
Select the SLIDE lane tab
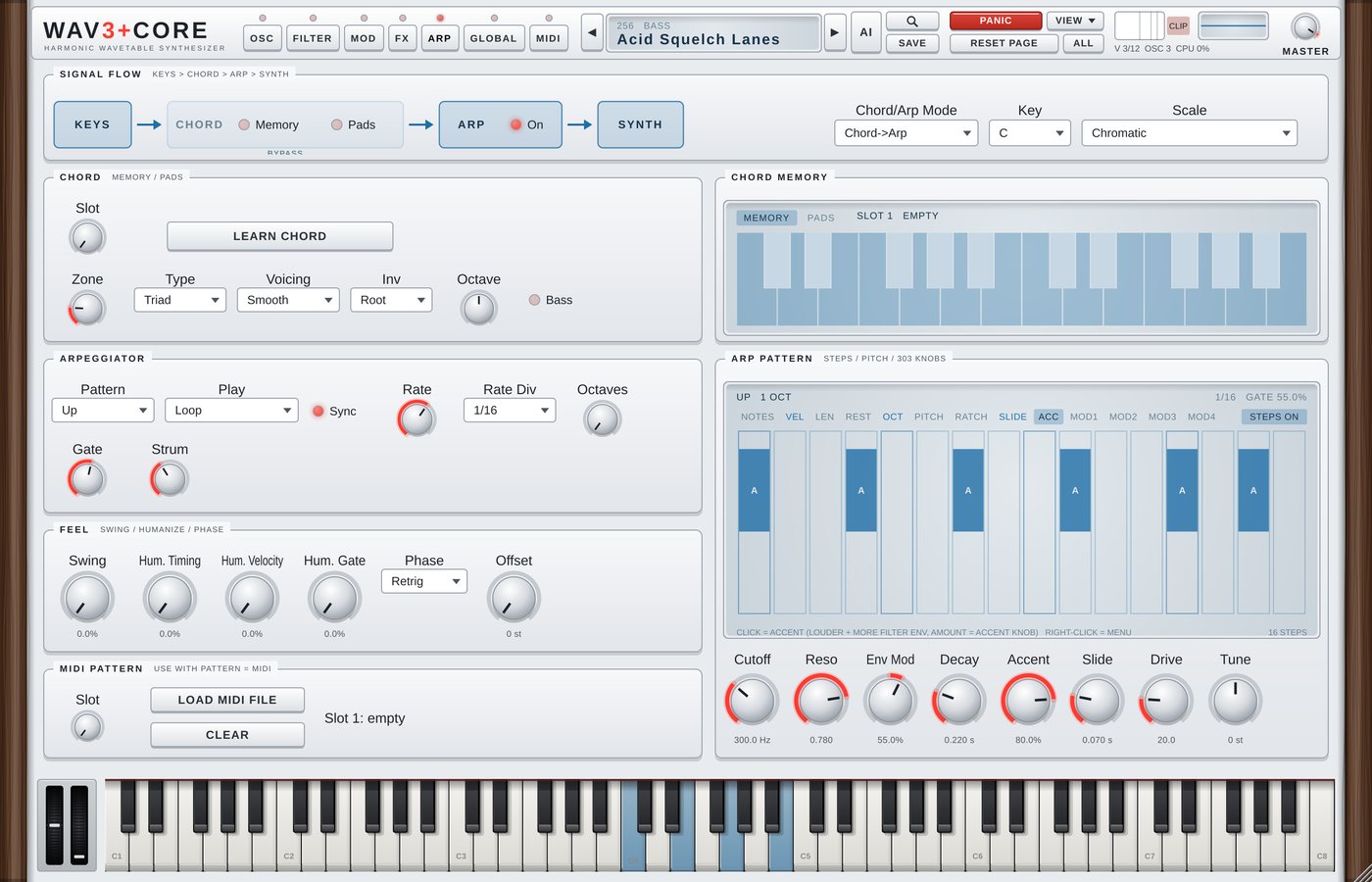1012,416
